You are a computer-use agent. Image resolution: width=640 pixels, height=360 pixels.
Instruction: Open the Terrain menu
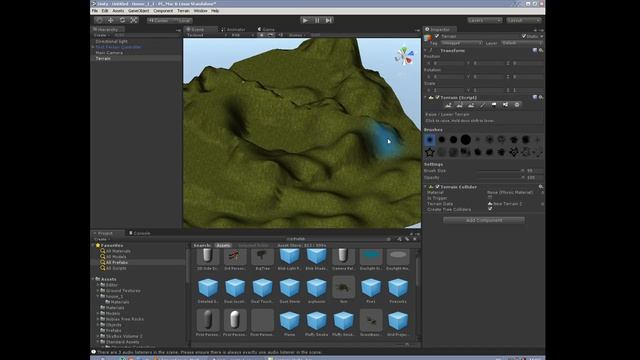pos(183,11)
